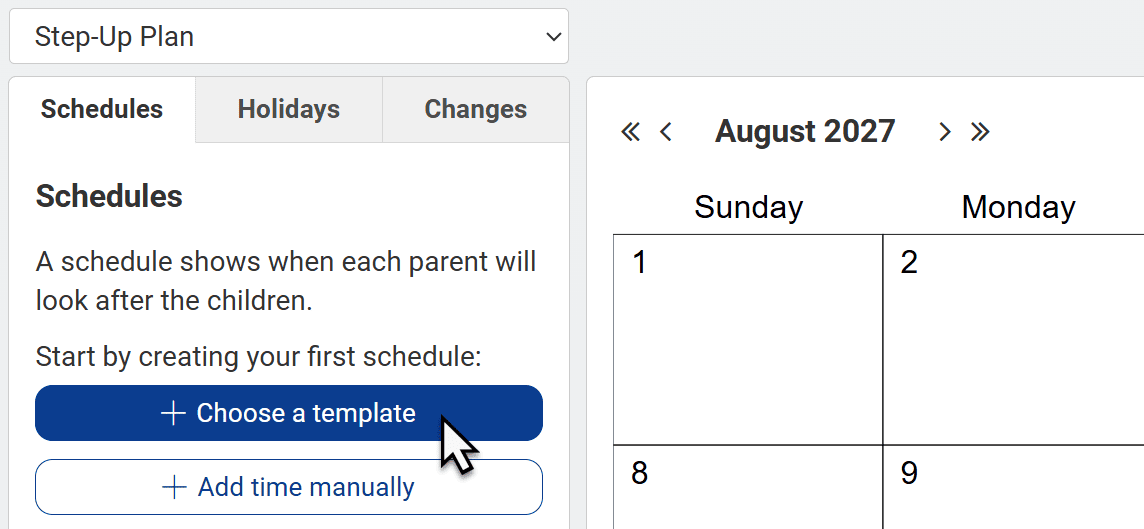Select August 1 on the calendar
This screenshot has height=529, width=1144.
pos(748,340)
